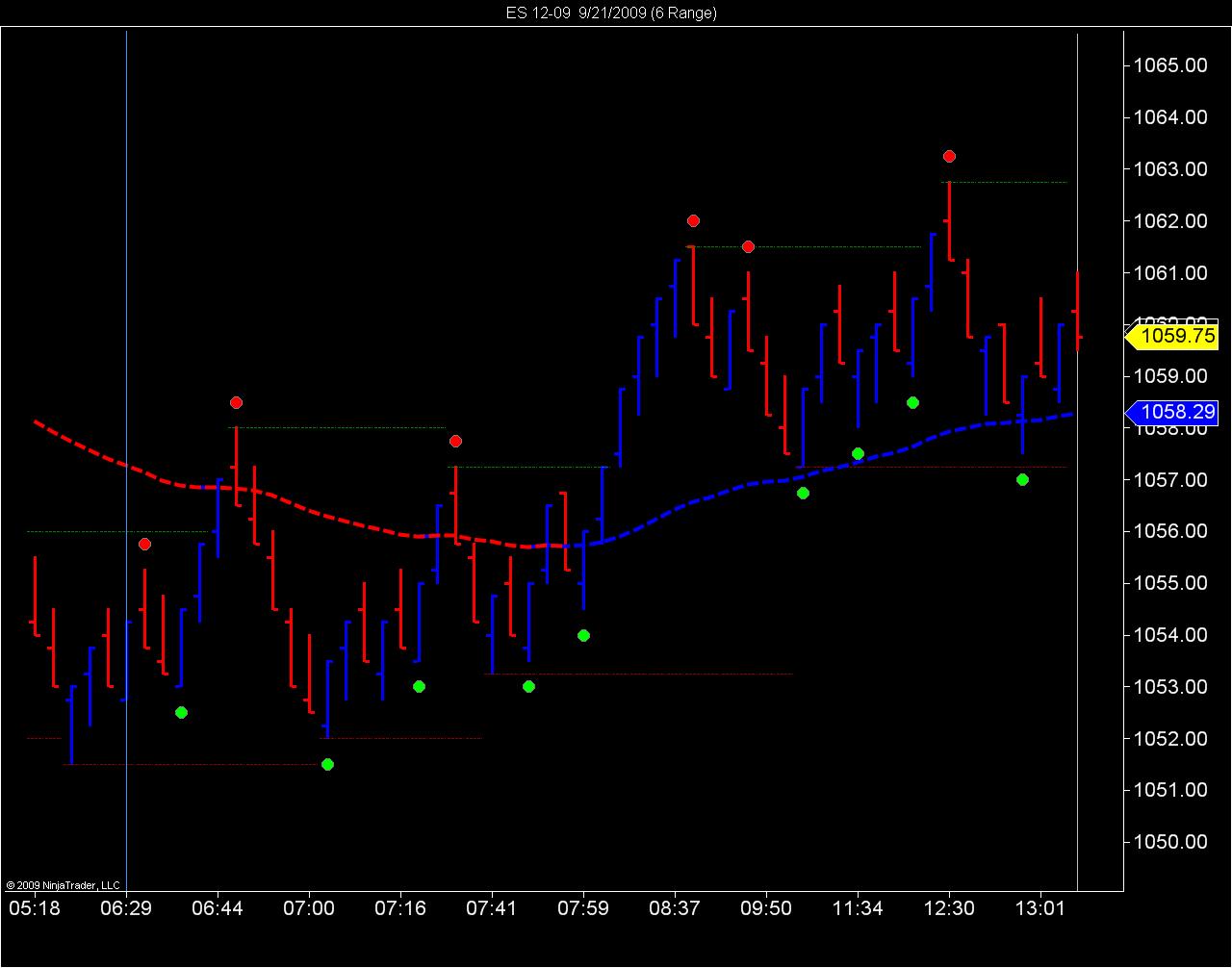This screenshot has height=968, width=1232.
Task: Click the 1059.00 price axis label
Action: click(x=1169, y=375)
